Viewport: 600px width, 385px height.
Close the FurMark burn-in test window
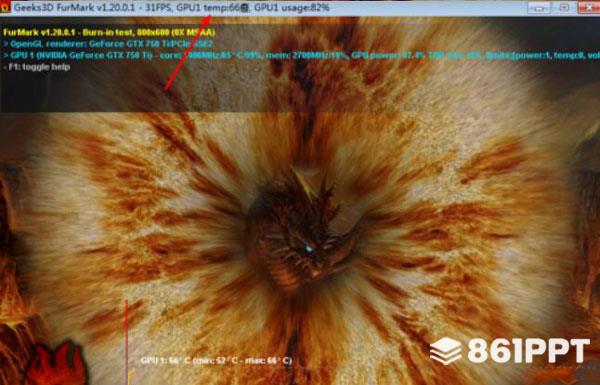tap(589, 7)
